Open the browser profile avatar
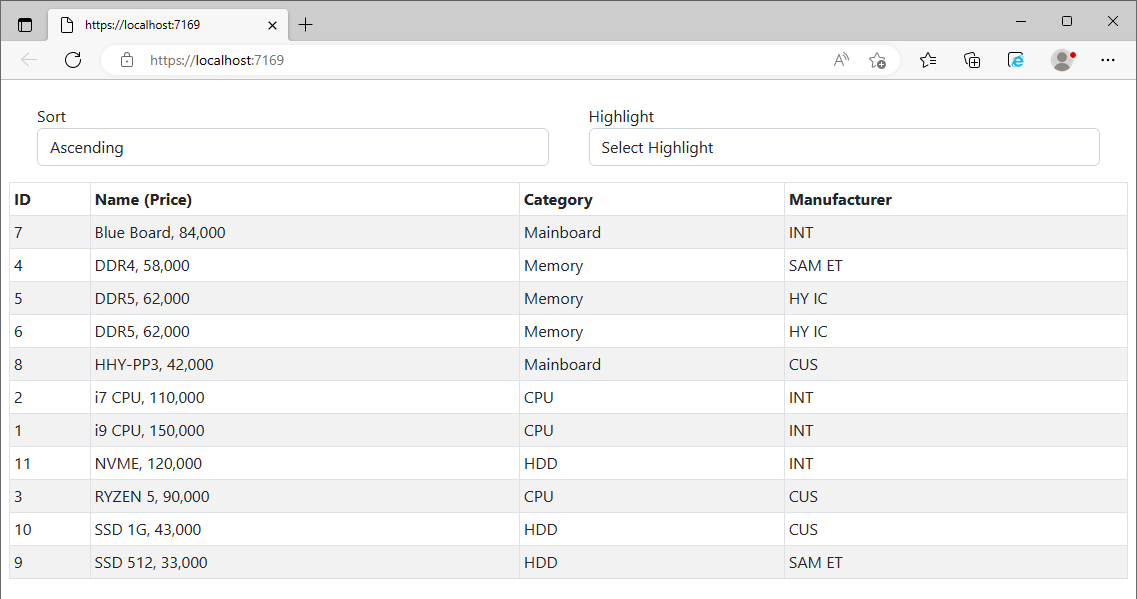The height and width of the screenshot is (599, 1137). (x=1062, y=60)
